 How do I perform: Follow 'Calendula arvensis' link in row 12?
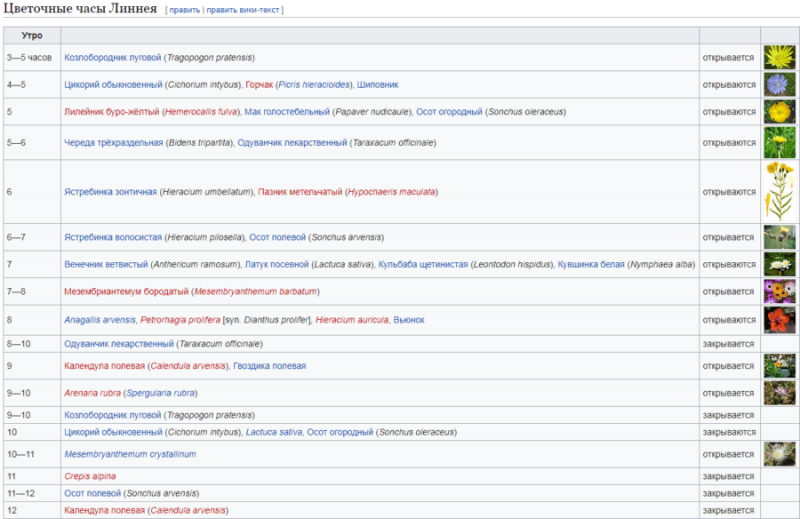(188, 510)
